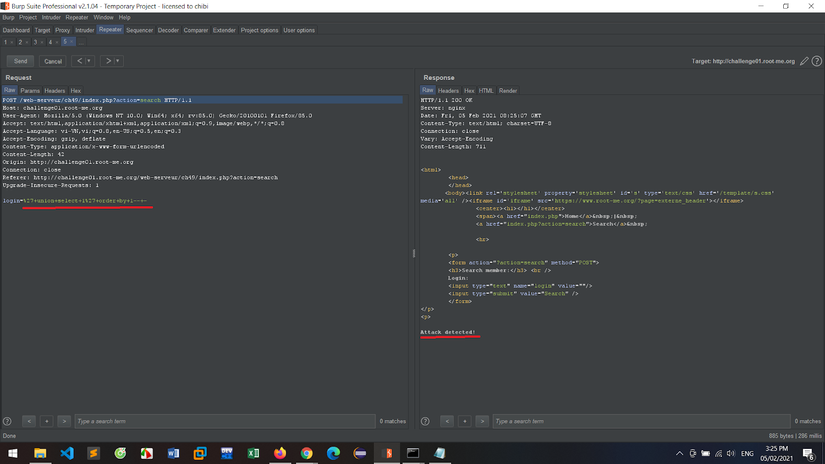Screen dimensions: 825x464
Task: Open Firefox from the taskbar
Action: (x=280, y=453)
